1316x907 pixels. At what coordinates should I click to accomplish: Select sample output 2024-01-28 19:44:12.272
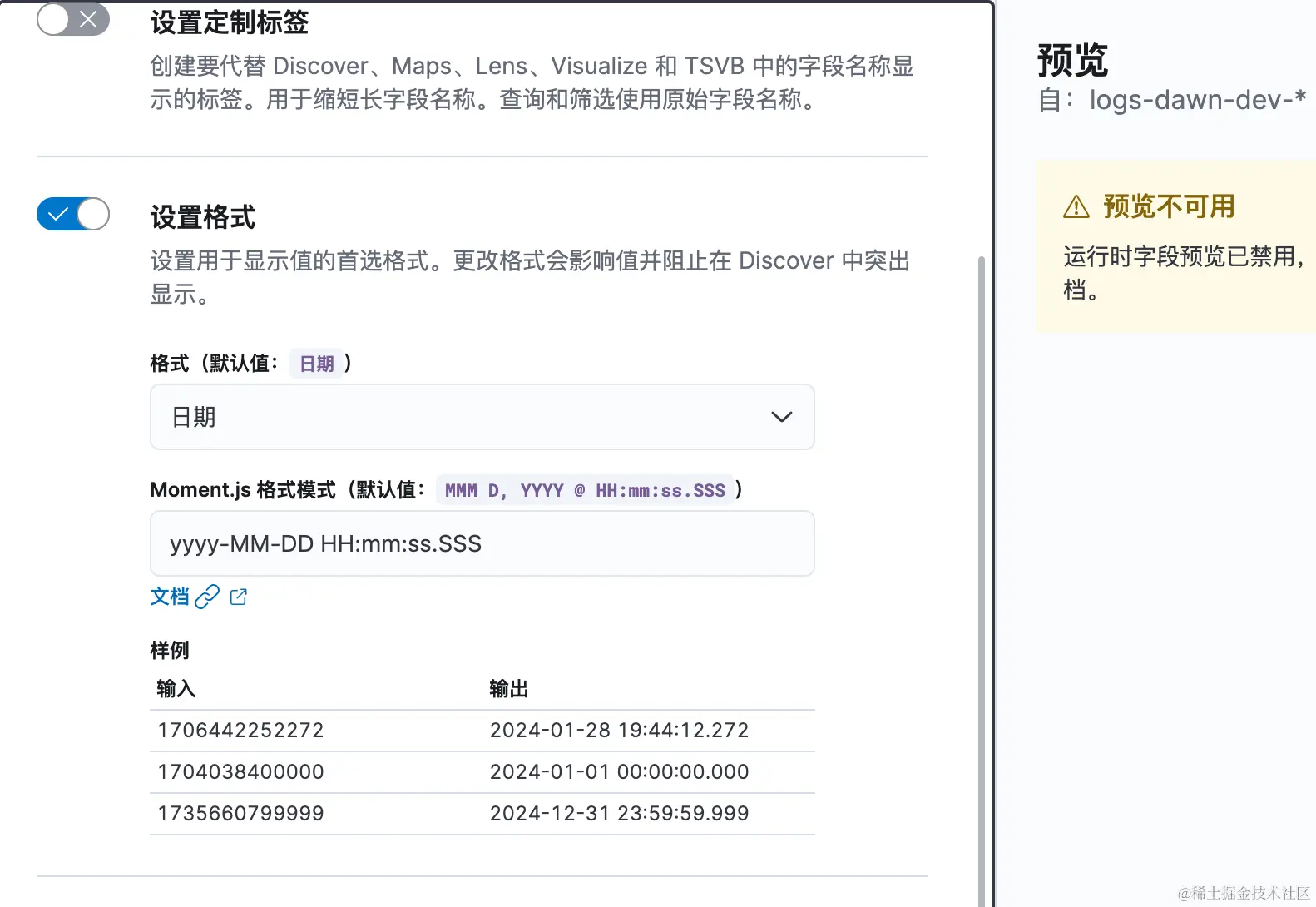(620, 730)
